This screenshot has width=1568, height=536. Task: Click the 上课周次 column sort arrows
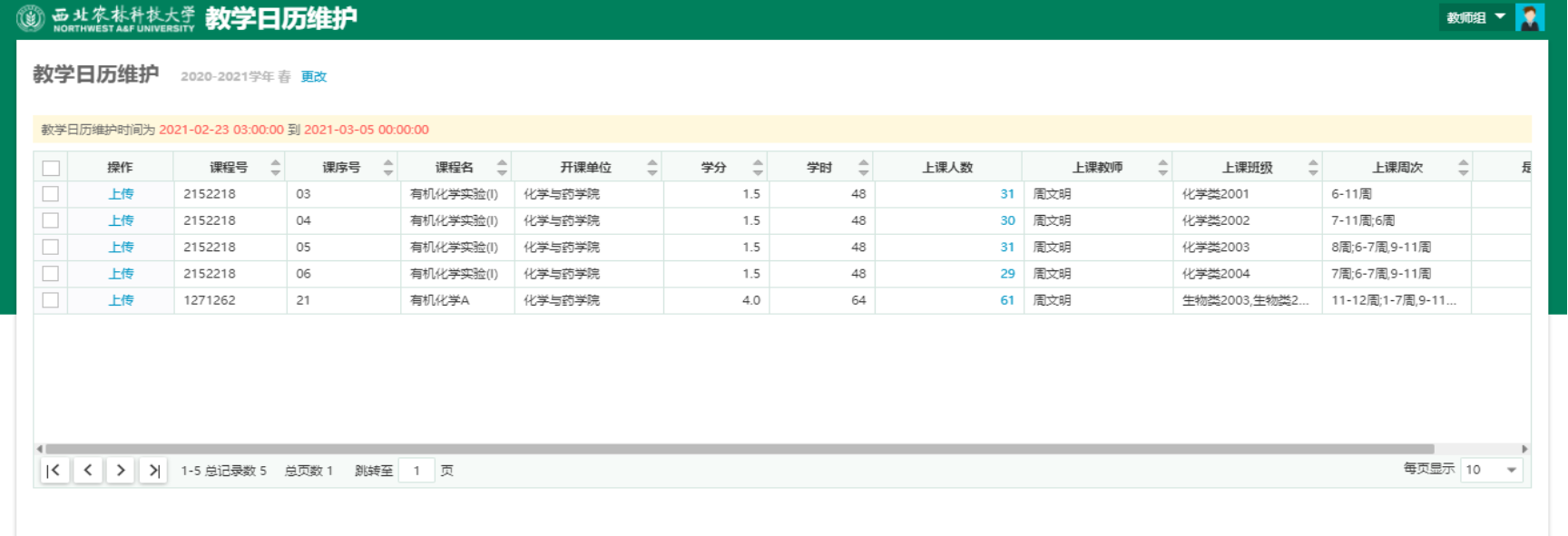click(1463, 167)
